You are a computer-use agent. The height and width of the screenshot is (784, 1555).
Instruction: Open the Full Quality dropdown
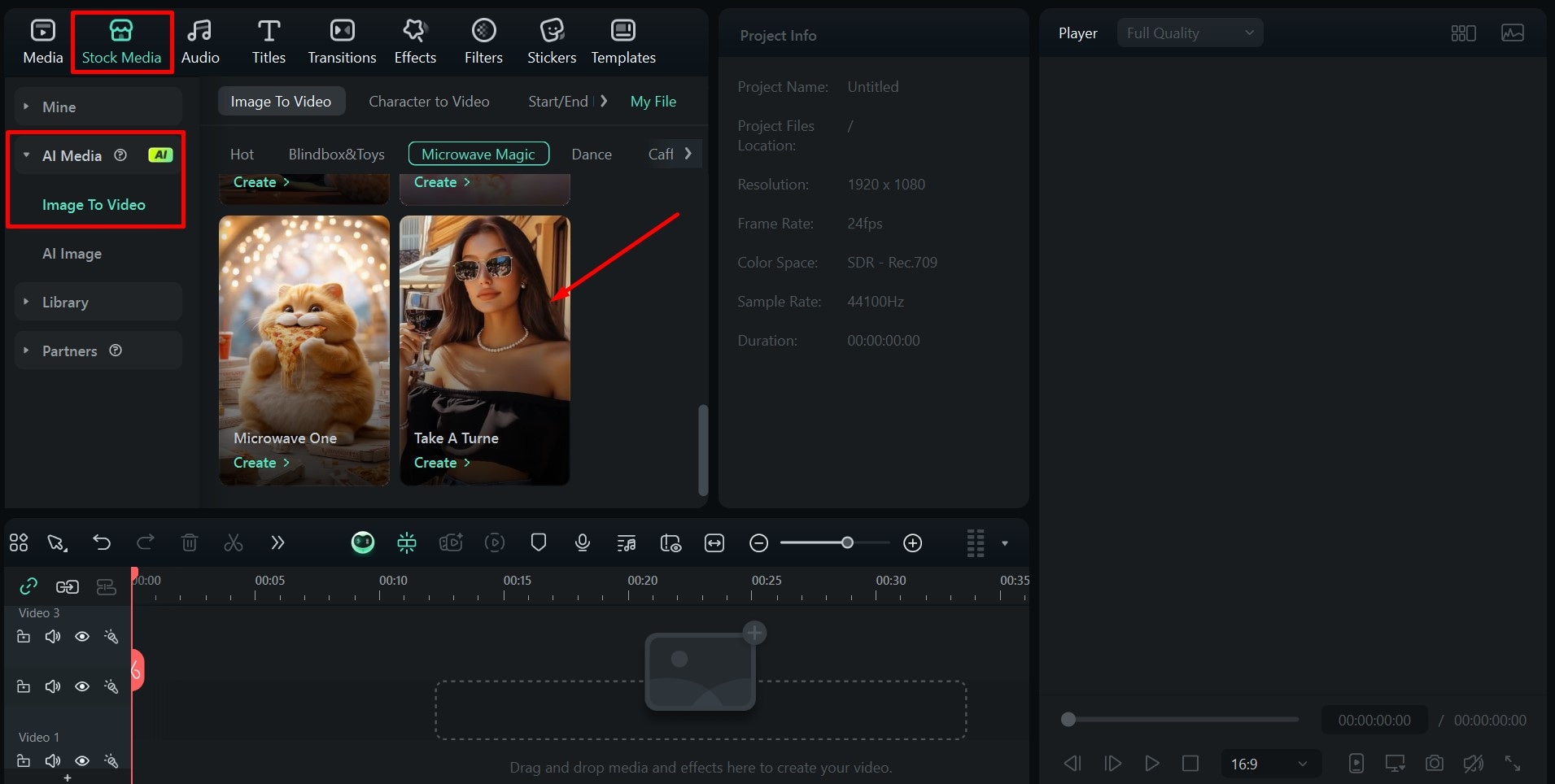(1190, 33)
